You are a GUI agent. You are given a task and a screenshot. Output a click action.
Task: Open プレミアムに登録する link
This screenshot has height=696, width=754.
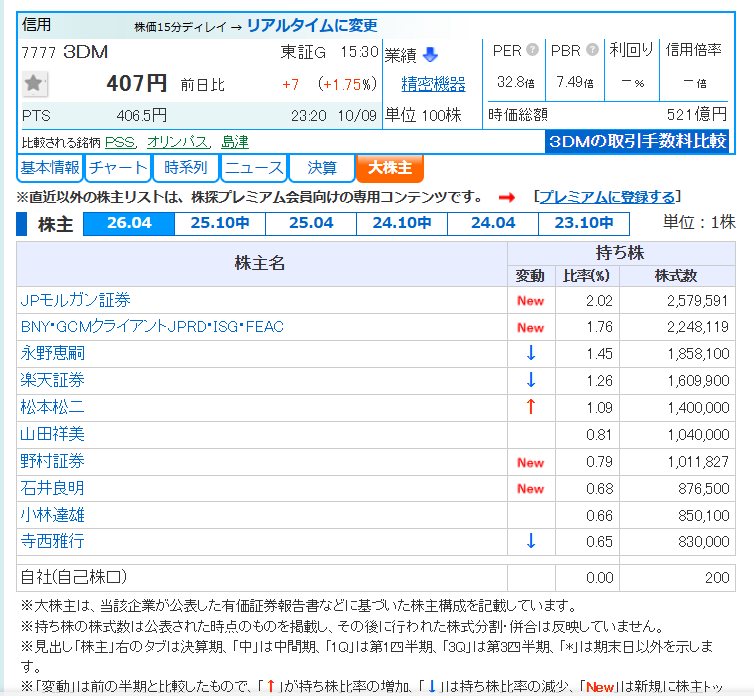tap(607, 197)
